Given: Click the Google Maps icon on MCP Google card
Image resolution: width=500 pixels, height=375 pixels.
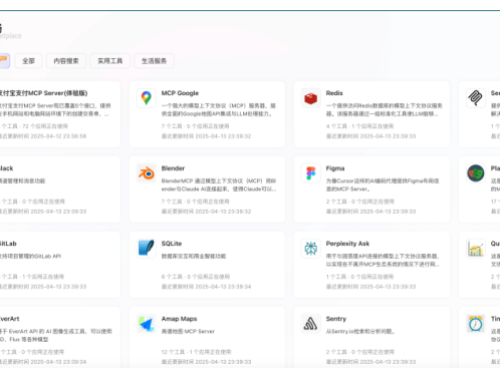Looking at the screenshot, I should (x=146, y=98).
